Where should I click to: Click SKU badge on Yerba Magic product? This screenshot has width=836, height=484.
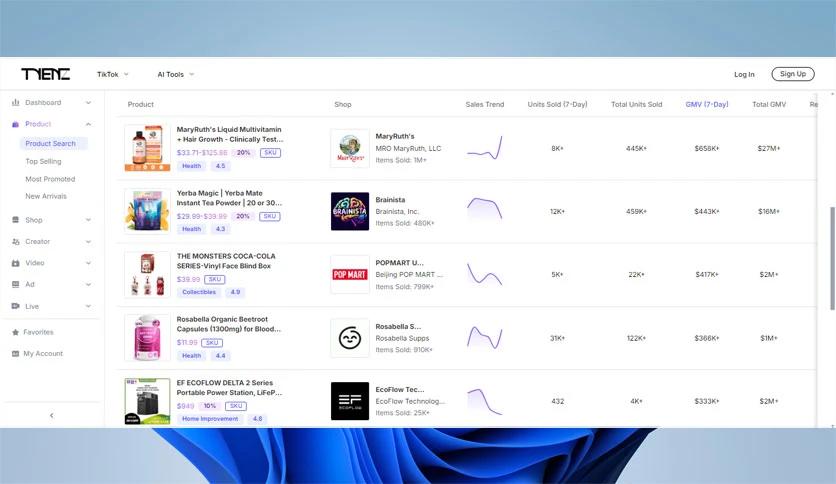pyautogui.click(x=270, y=216)
